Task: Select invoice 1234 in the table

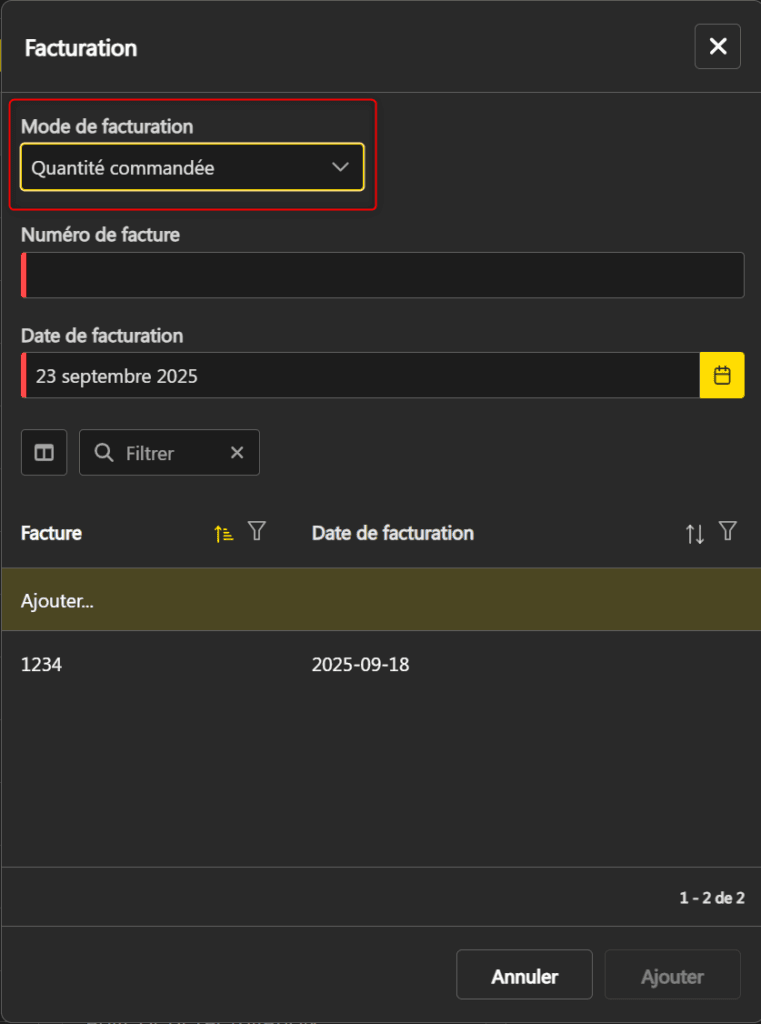Action: pos(42,664)
